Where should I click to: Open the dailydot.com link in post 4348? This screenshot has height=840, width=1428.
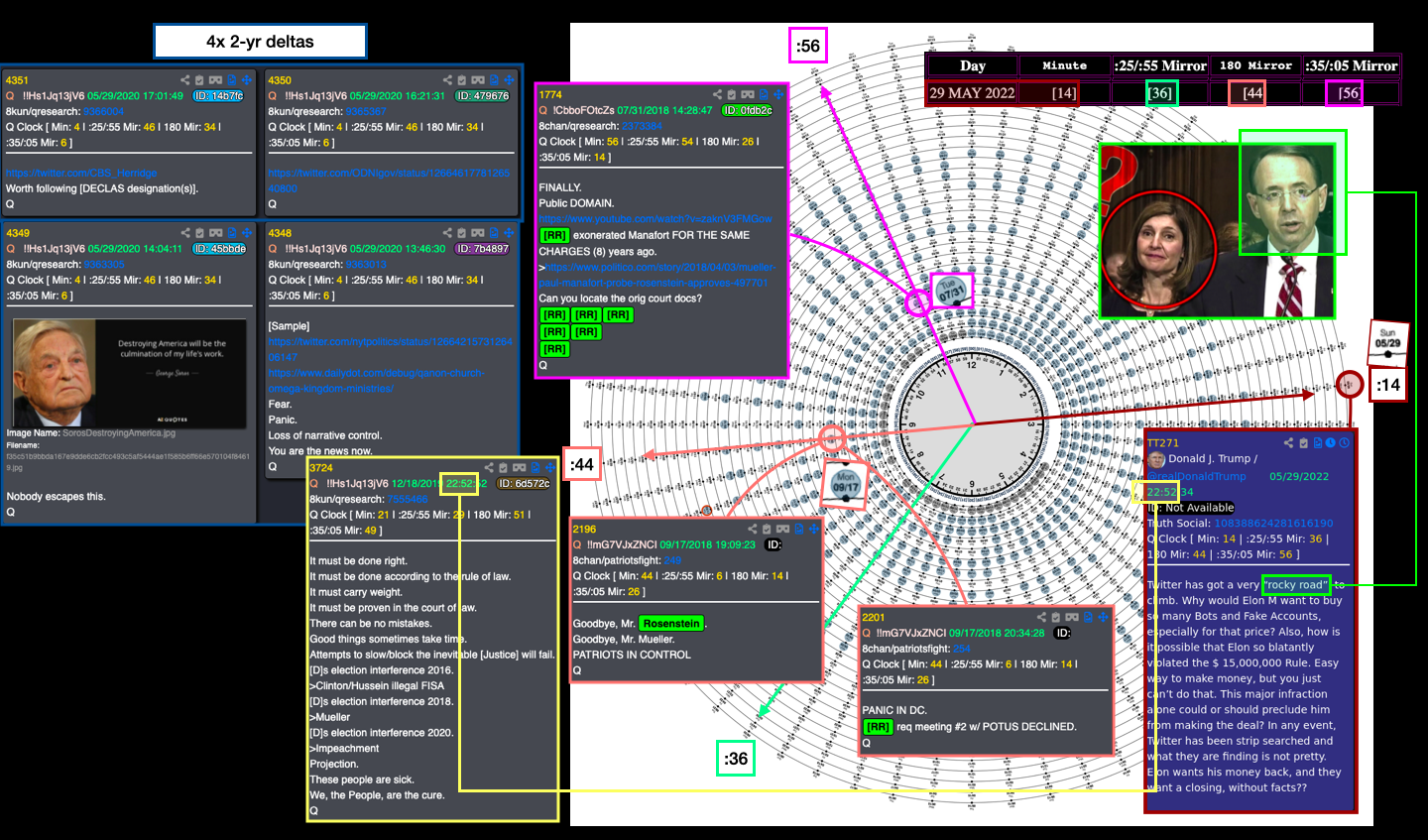pos(376,380)
